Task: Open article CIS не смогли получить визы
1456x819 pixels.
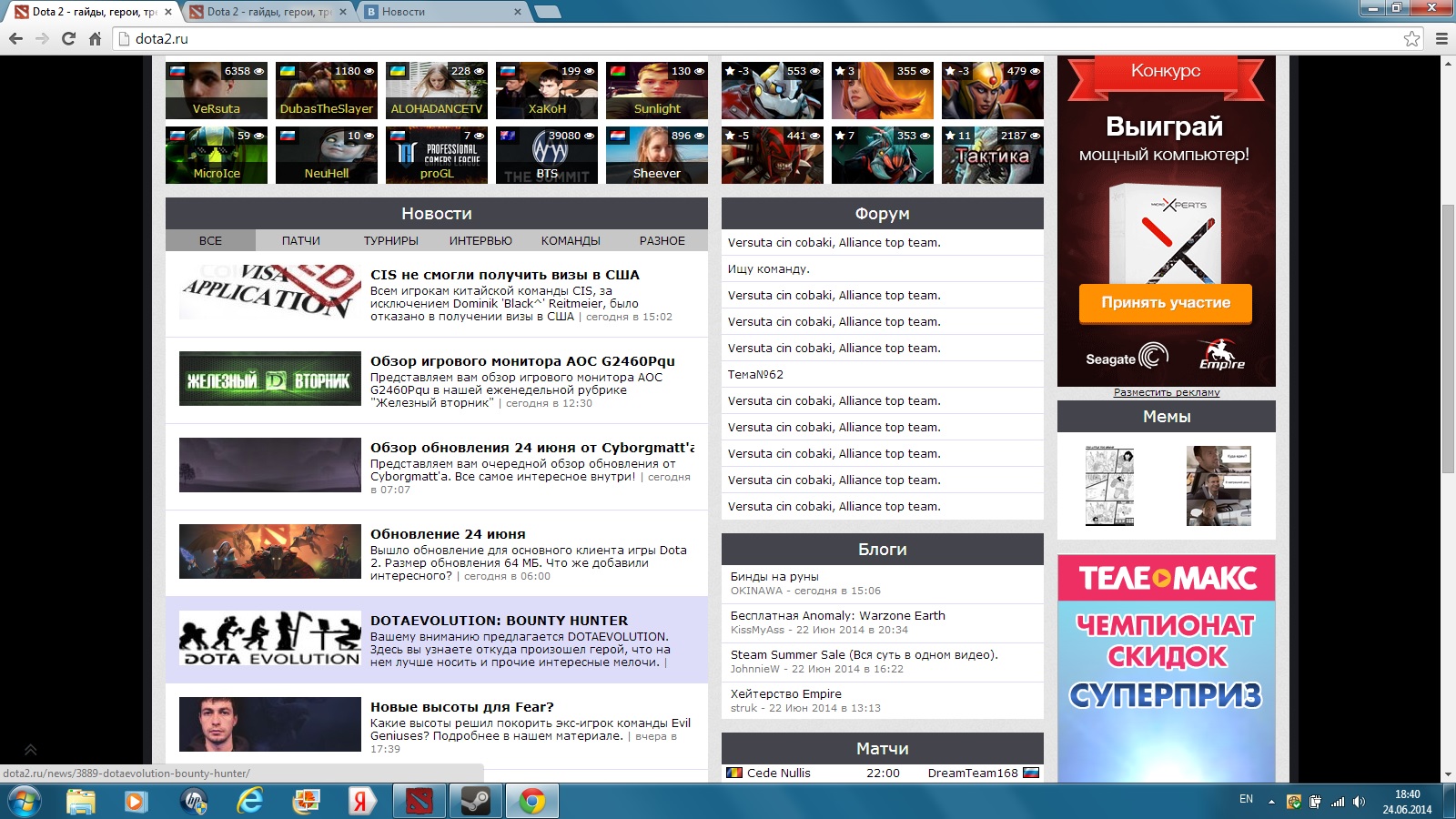Action: point(504,275)
